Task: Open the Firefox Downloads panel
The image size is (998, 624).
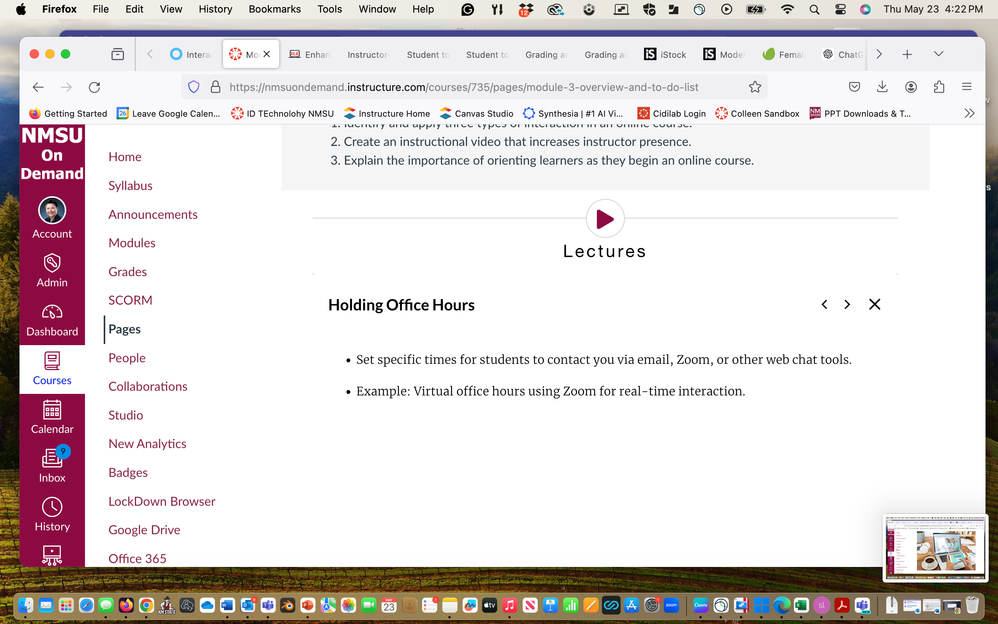Action: pos(882,87)
